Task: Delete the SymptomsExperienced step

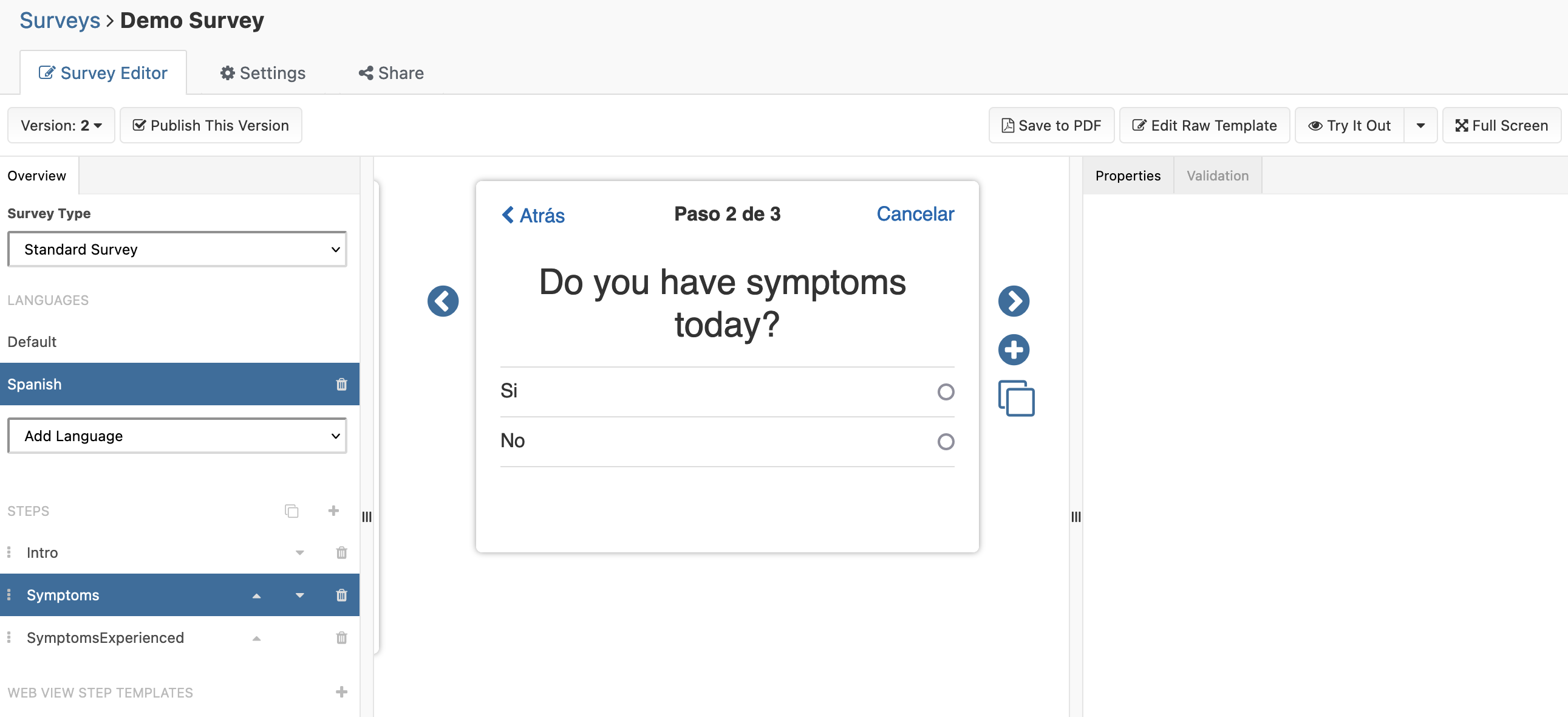Action: click(341, 638)
